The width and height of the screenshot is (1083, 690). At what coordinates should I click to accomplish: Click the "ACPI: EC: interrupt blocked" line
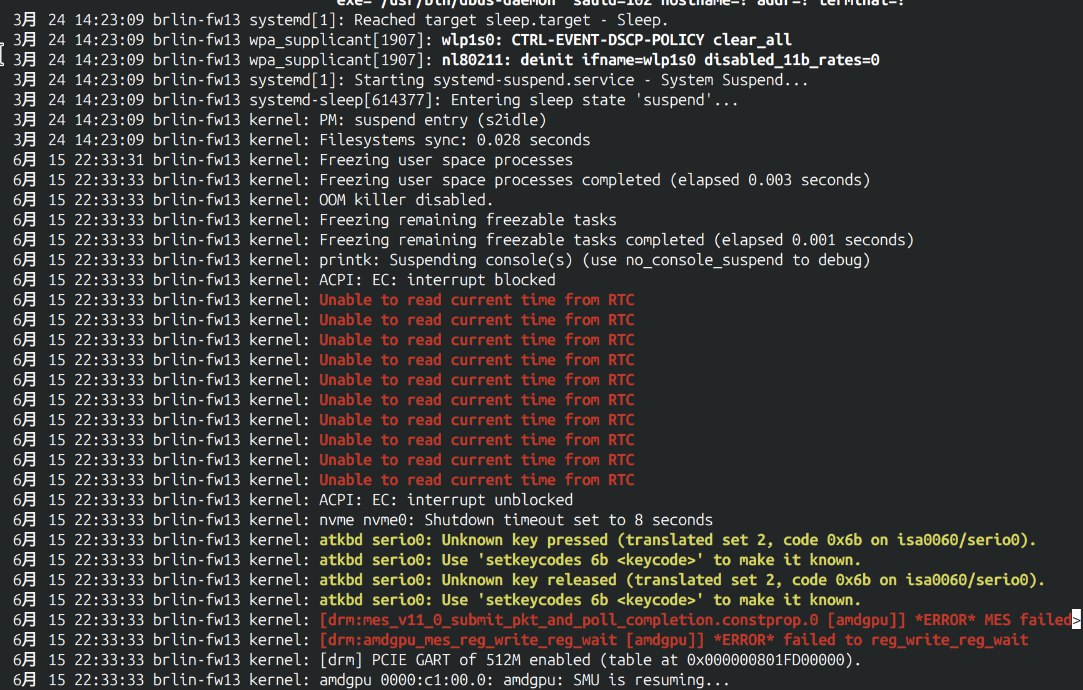tap(437, 280)
